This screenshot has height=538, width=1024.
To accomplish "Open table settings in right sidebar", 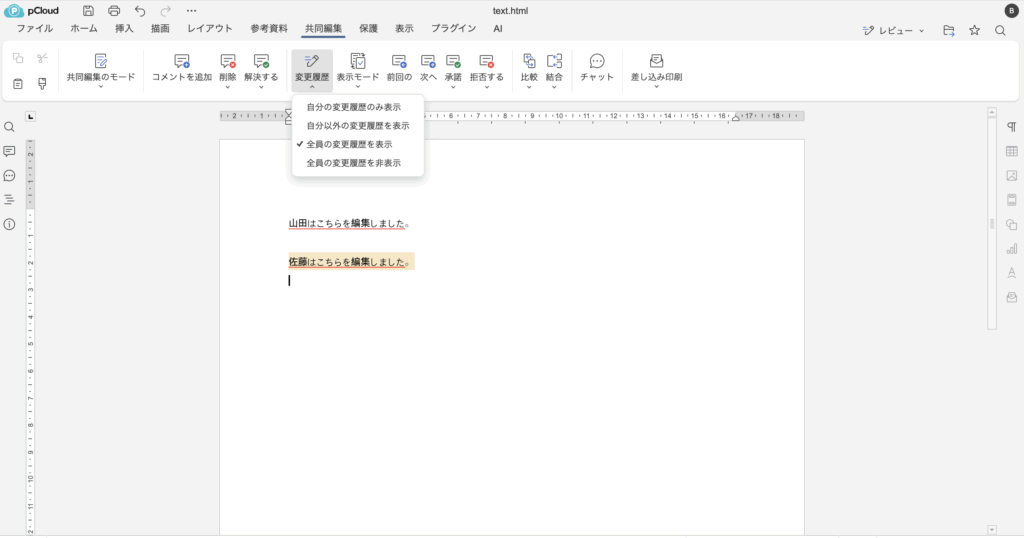I will (1012, 151).
